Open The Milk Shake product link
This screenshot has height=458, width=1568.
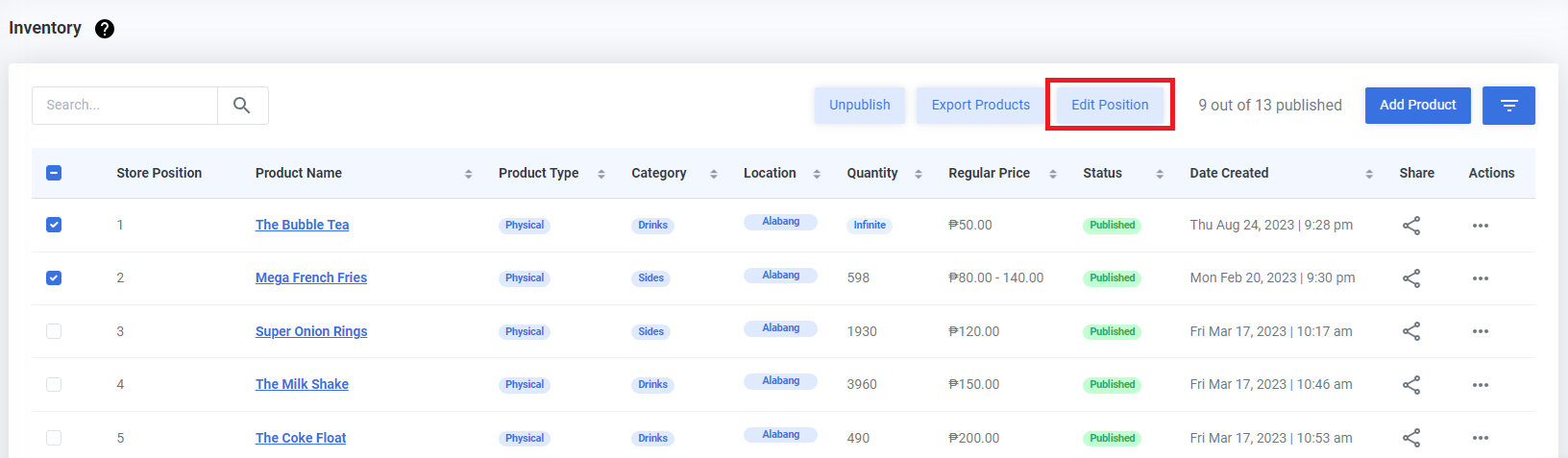[x=302, y=384]
